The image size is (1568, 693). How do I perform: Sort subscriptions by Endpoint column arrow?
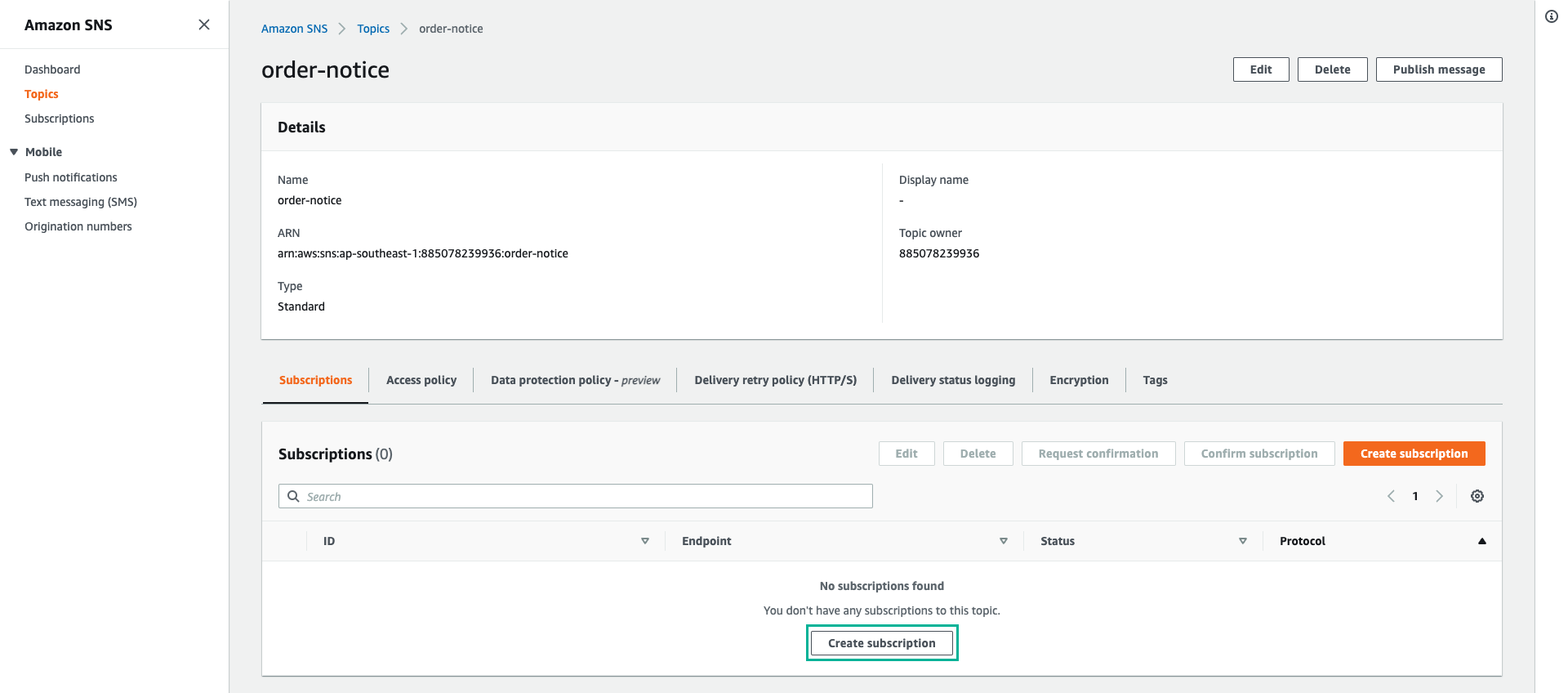click(1004, 541)
